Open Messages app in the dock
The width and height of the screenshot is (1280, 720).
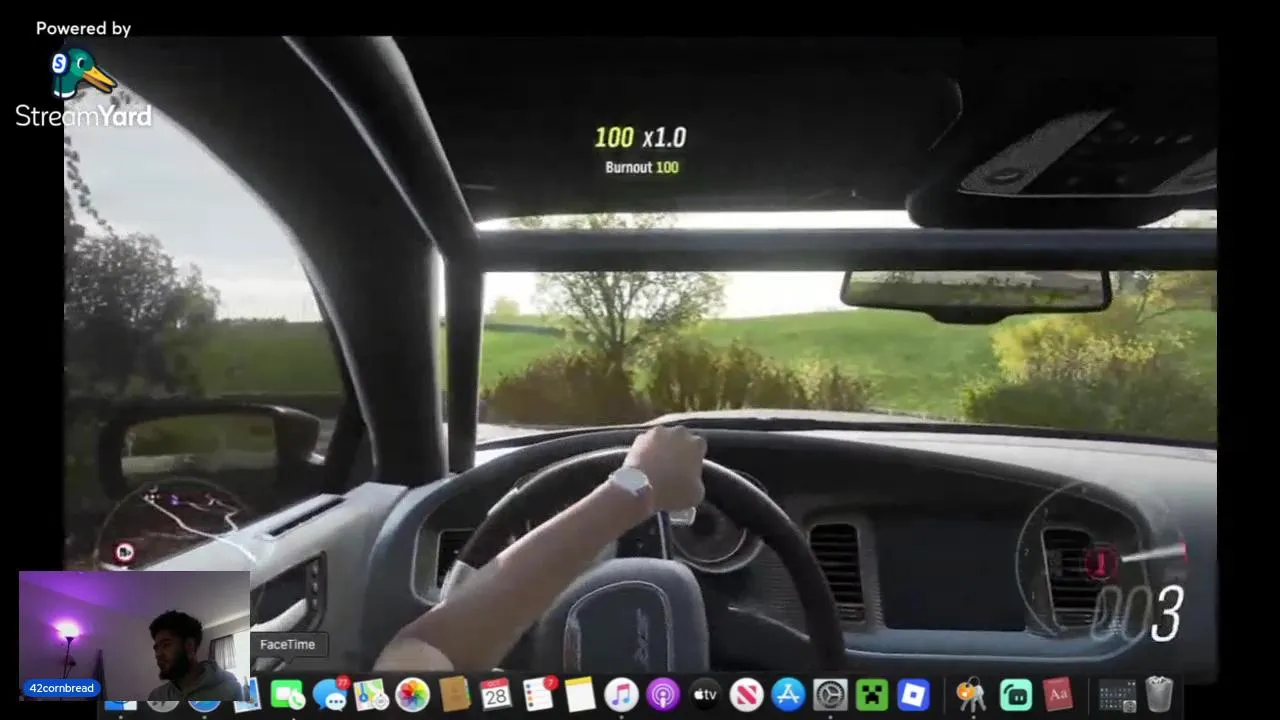pos(330,694)
